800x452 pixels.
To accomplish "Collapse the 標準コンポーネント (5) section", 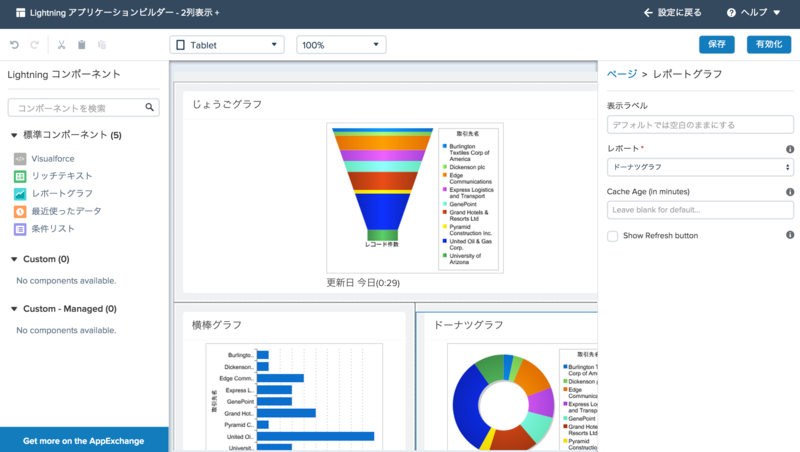I will (14, 135).
